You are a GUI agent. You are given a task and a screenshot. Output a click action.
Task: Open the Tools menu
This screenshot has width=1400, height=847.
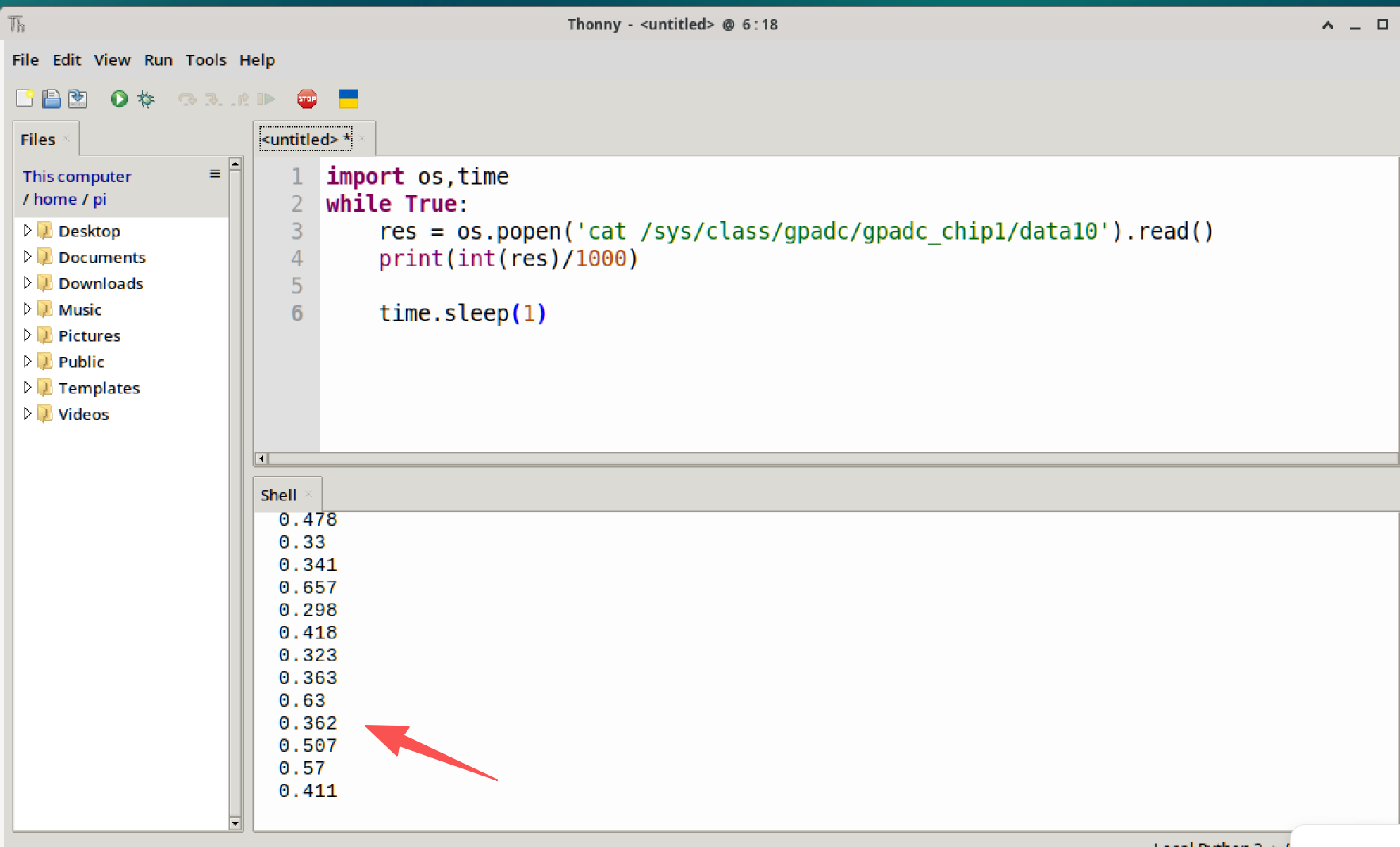point(206,59)
